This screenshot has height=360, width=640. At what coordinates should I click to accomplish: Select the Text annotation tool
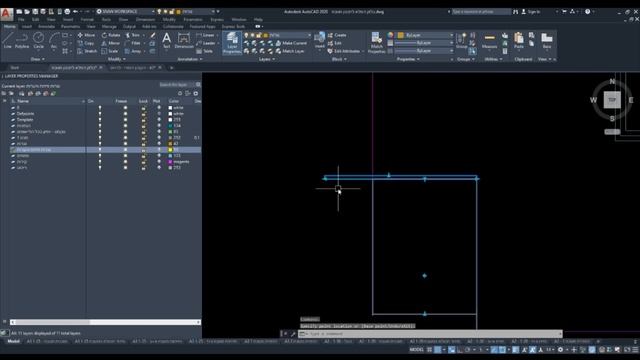point(166,41)
